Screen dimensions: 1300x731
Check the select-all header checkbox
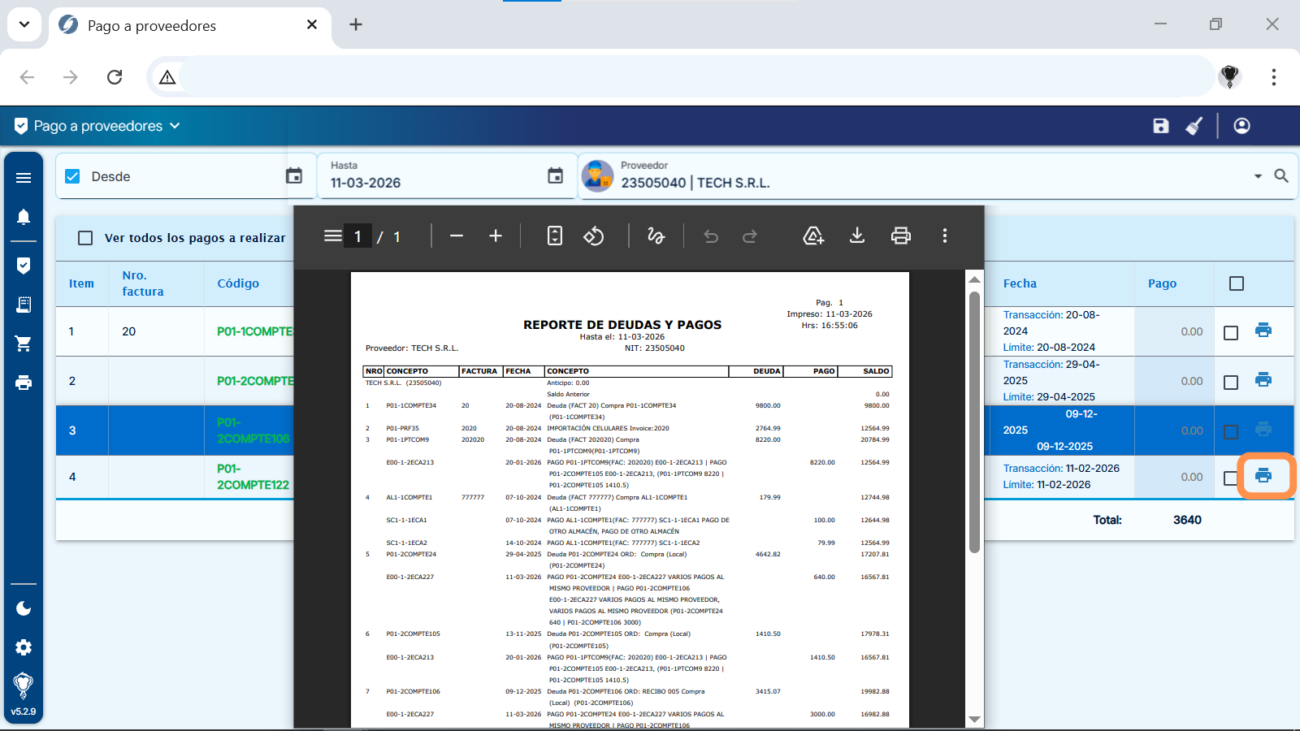coord(1236,284)
